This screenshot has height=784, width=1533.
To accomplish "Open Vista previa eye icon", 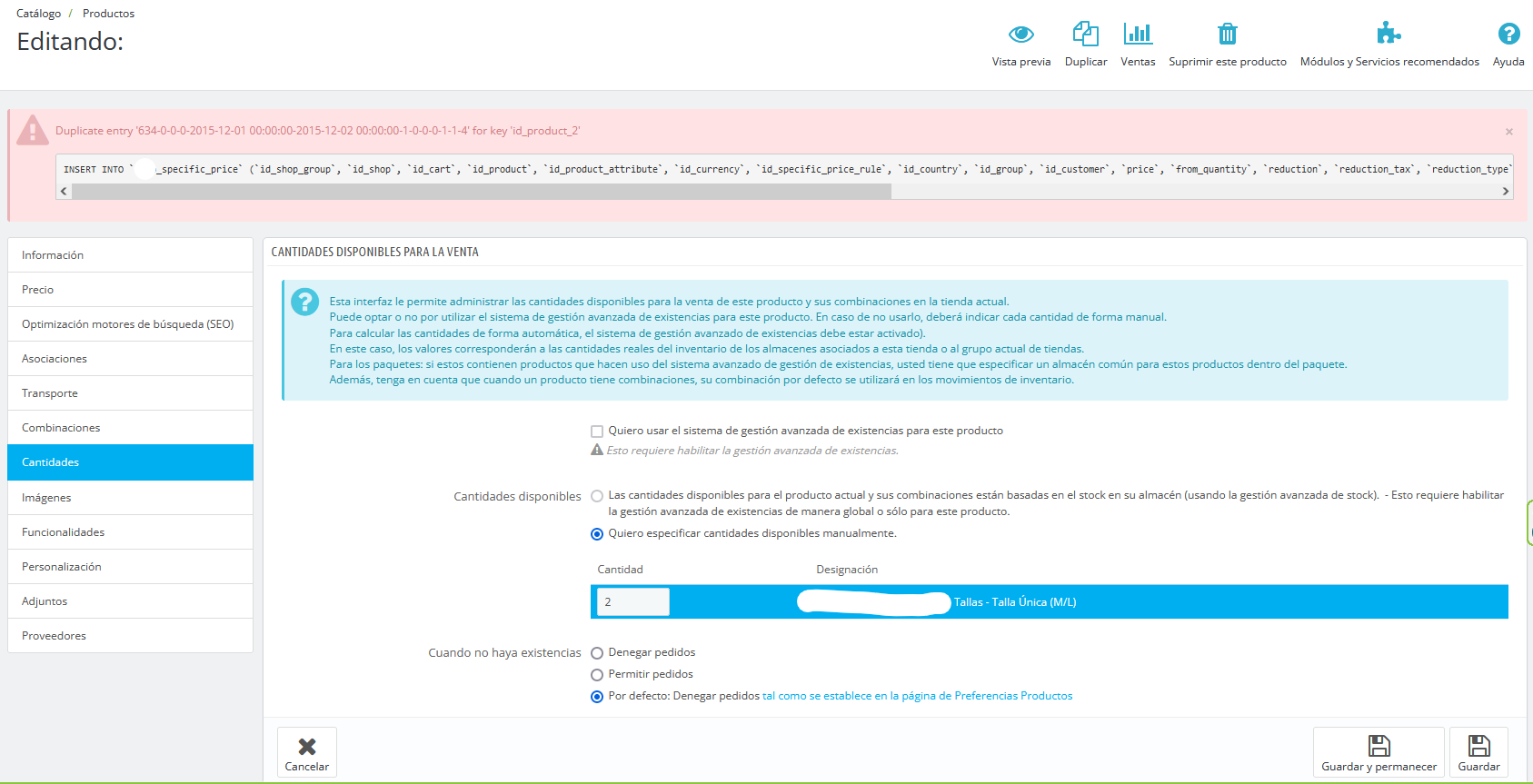I will pos(1021,35).
